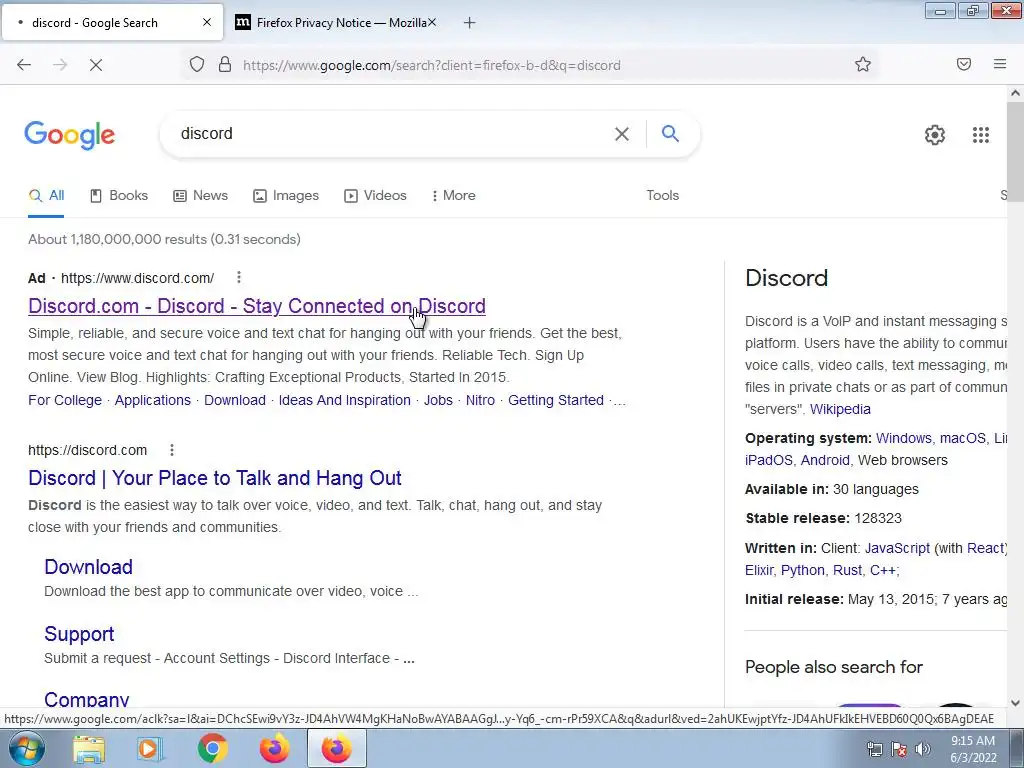1024x768 pixels.
Task: Close the Firefox Privacy Notice tab
Action: 432,22
